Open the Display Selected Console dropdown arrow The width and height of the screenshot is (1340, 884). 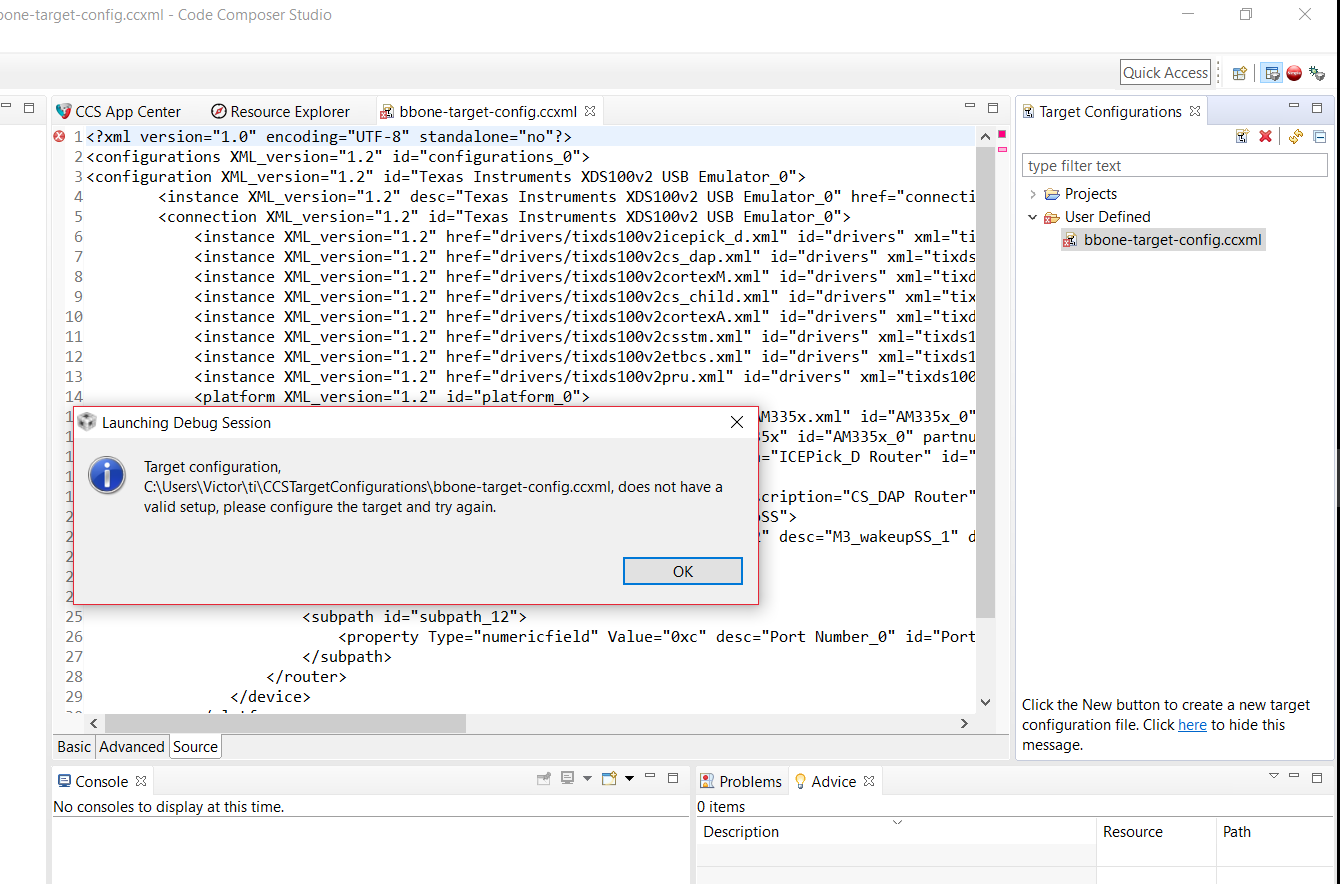(x=587, y=778)
